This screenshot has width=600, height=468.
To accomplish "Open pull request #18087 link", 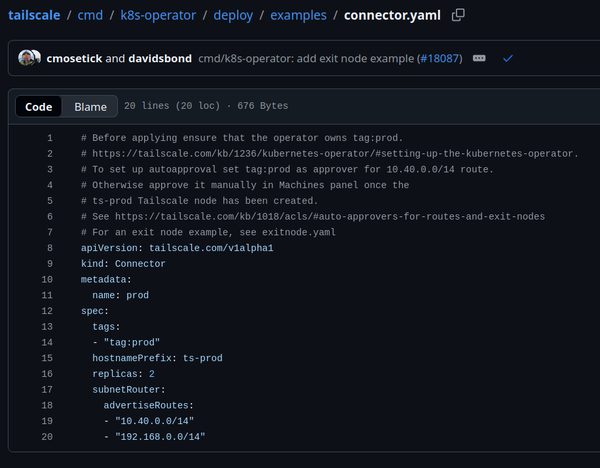I will (x=439, y=59).
